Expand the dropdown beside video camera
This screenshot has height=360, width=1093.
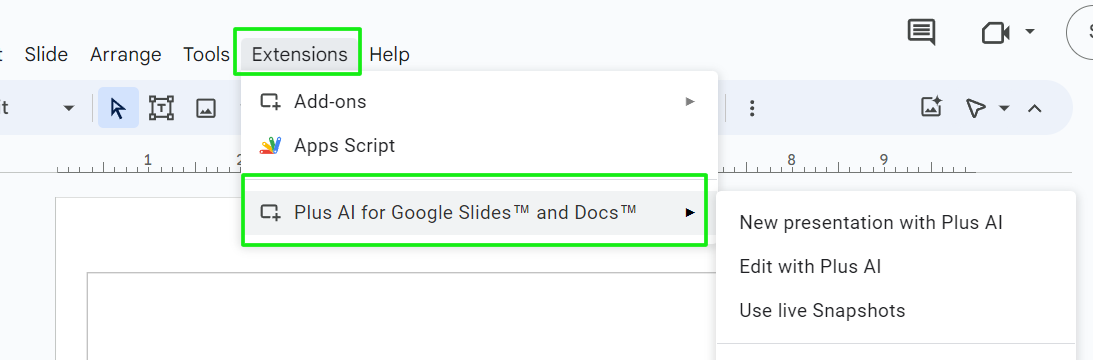[1030, 32]
